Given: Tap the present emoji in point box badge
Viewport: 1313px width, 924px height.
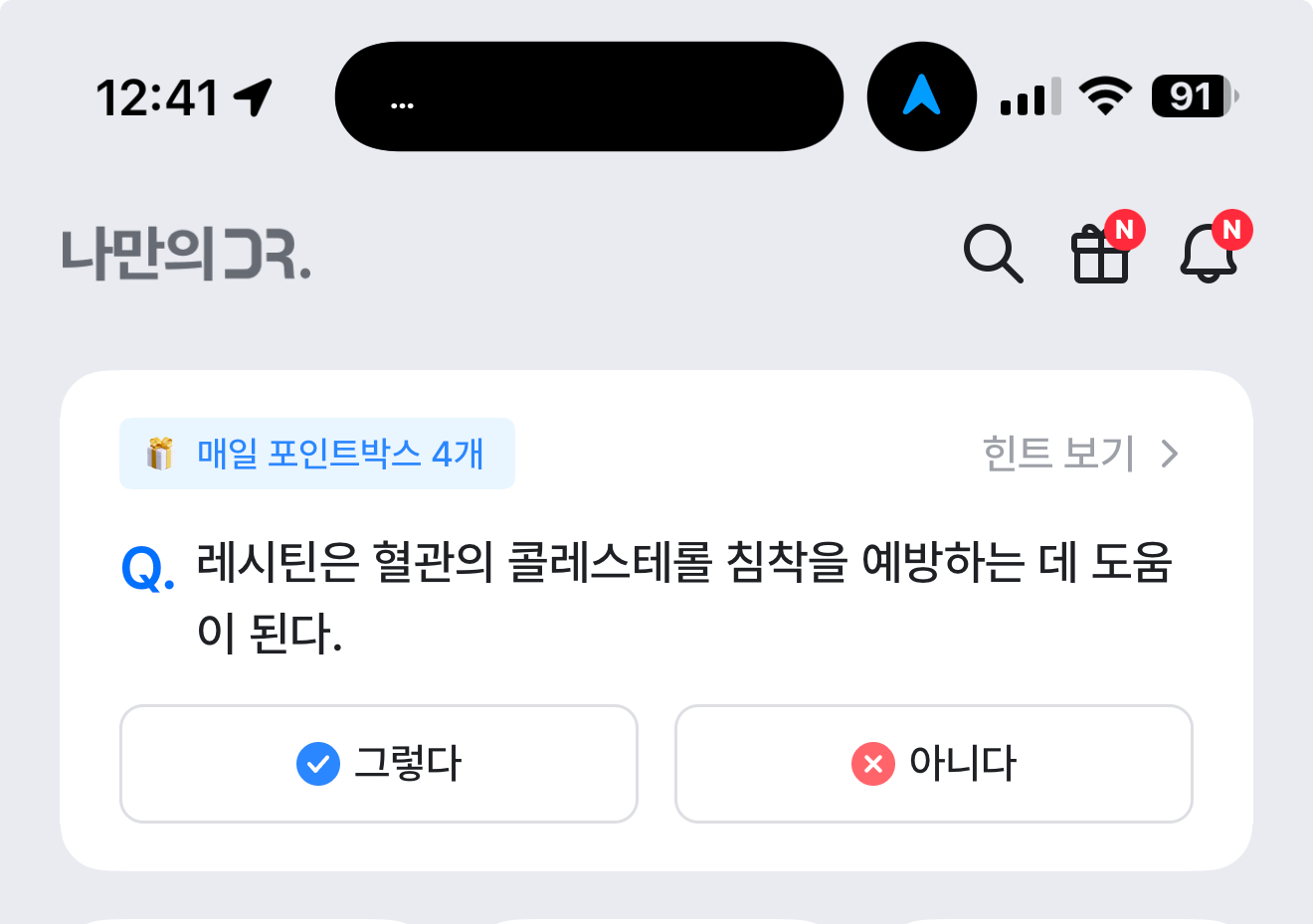Looking at the screenshot, I should (159, 454).
